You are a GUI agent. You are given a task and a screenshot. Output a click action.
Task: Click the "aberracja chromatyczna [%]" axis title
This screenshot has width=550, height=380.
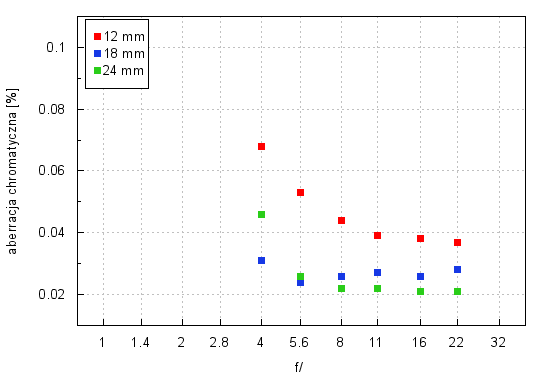pos(12,171)
